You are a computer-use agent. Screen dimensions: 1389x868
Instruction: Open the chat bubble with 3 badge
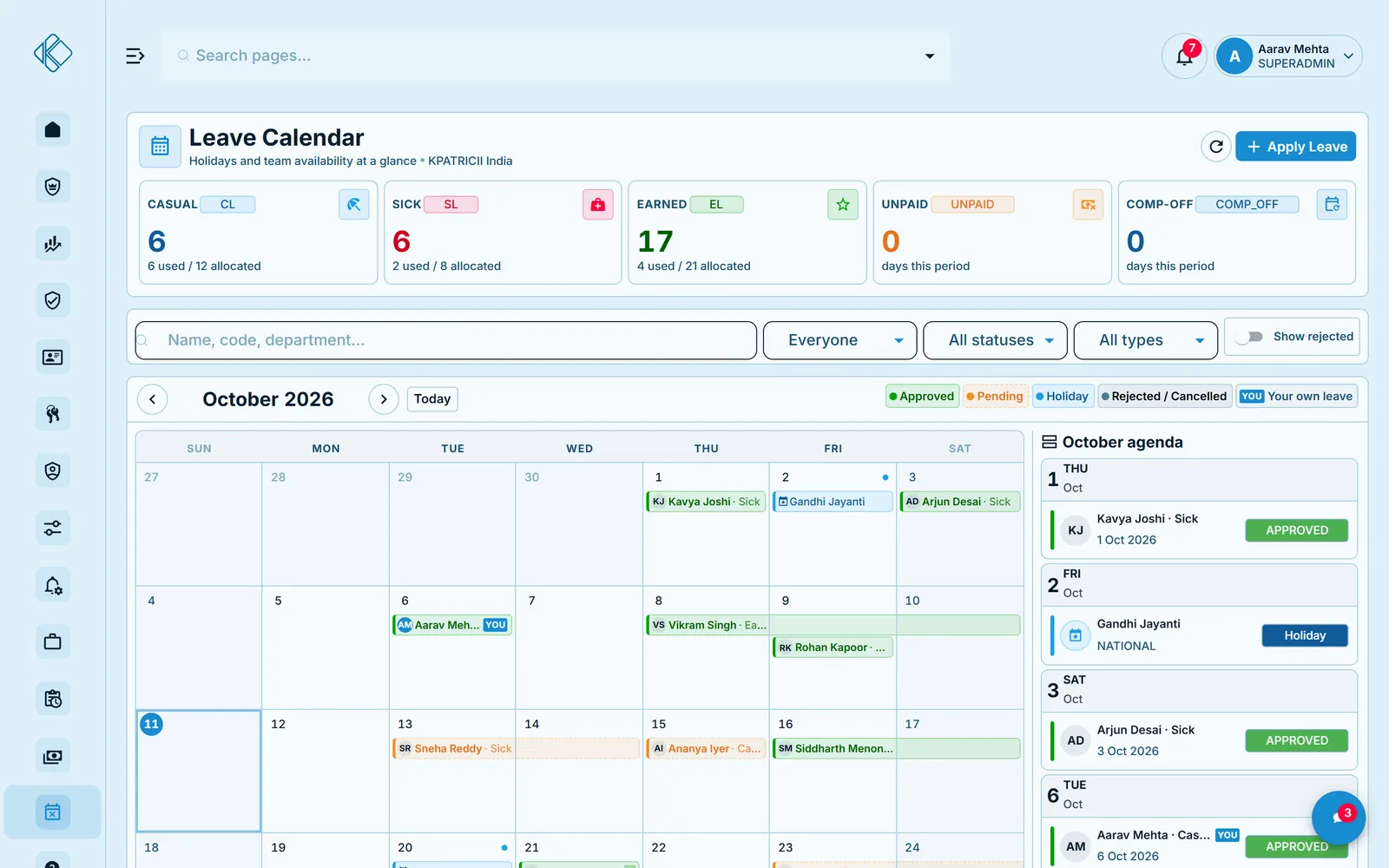1338,818
